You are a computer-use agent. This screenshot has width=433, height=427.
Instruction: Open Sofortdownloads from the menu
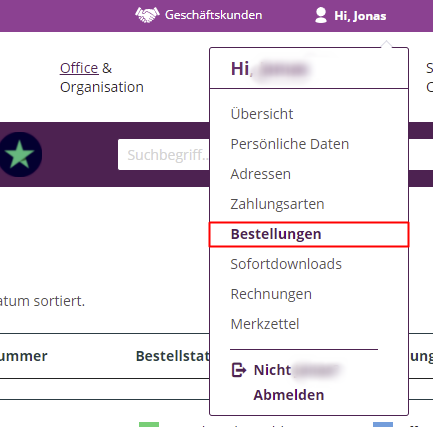click(x=286, y=264)
